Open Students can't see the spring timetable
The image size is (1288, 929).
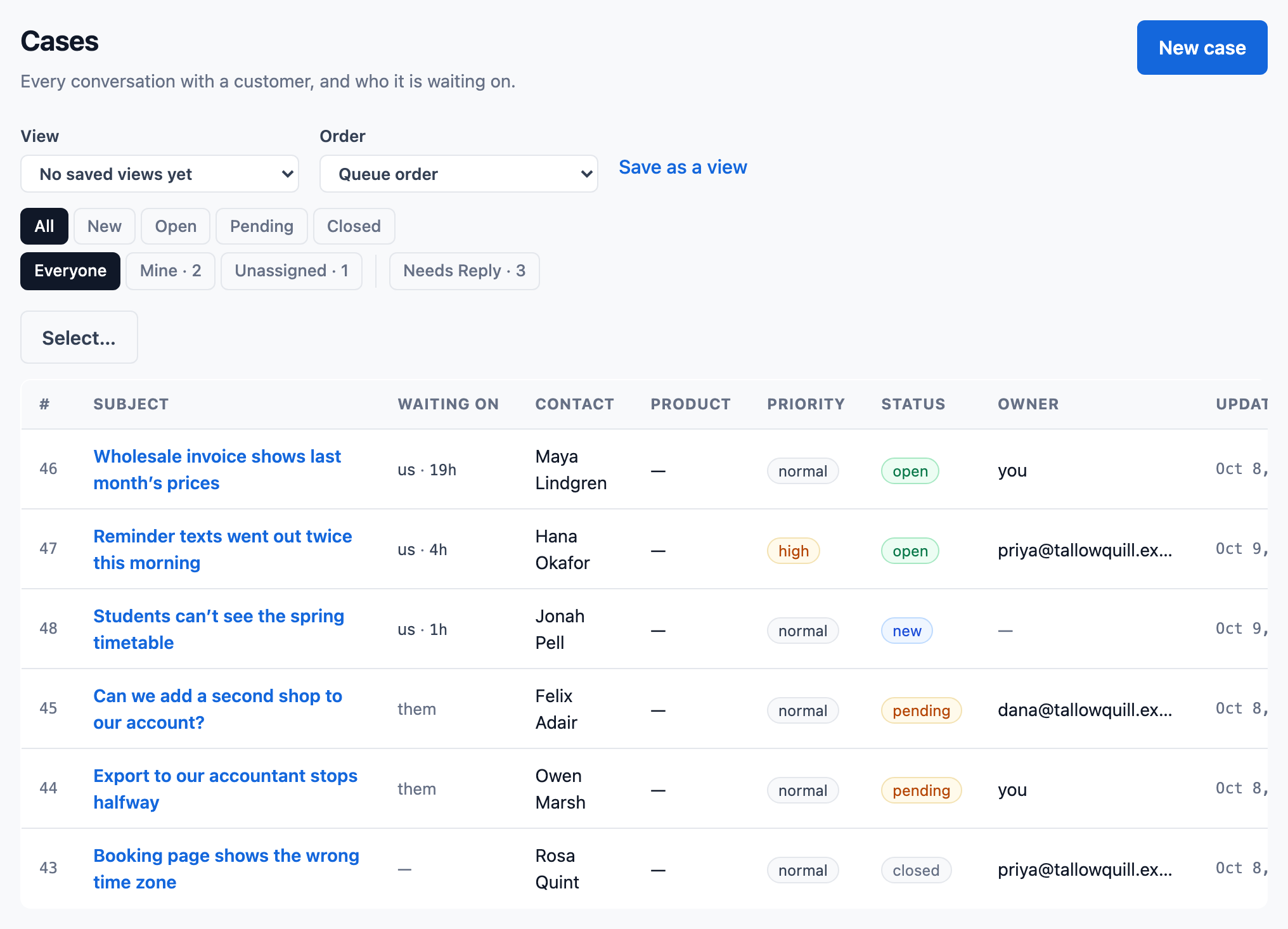coord(219,629)
